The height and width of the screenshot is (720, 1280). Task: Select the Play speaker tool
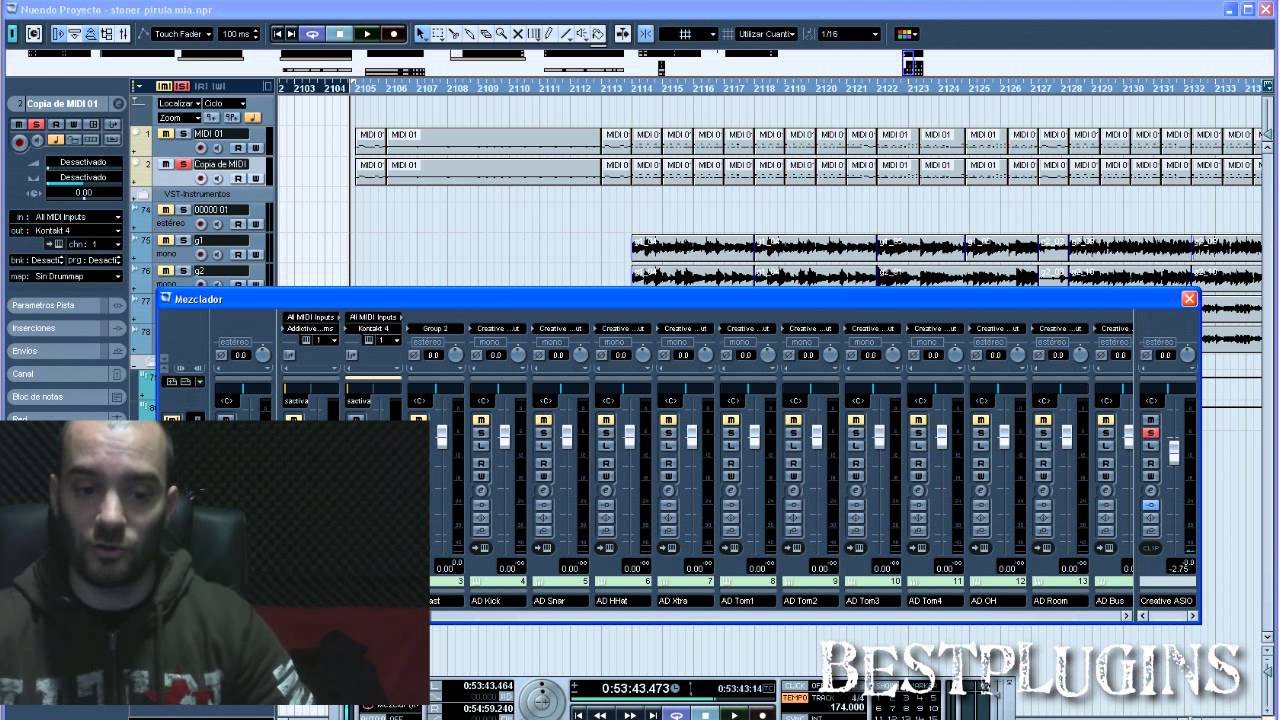581,34
